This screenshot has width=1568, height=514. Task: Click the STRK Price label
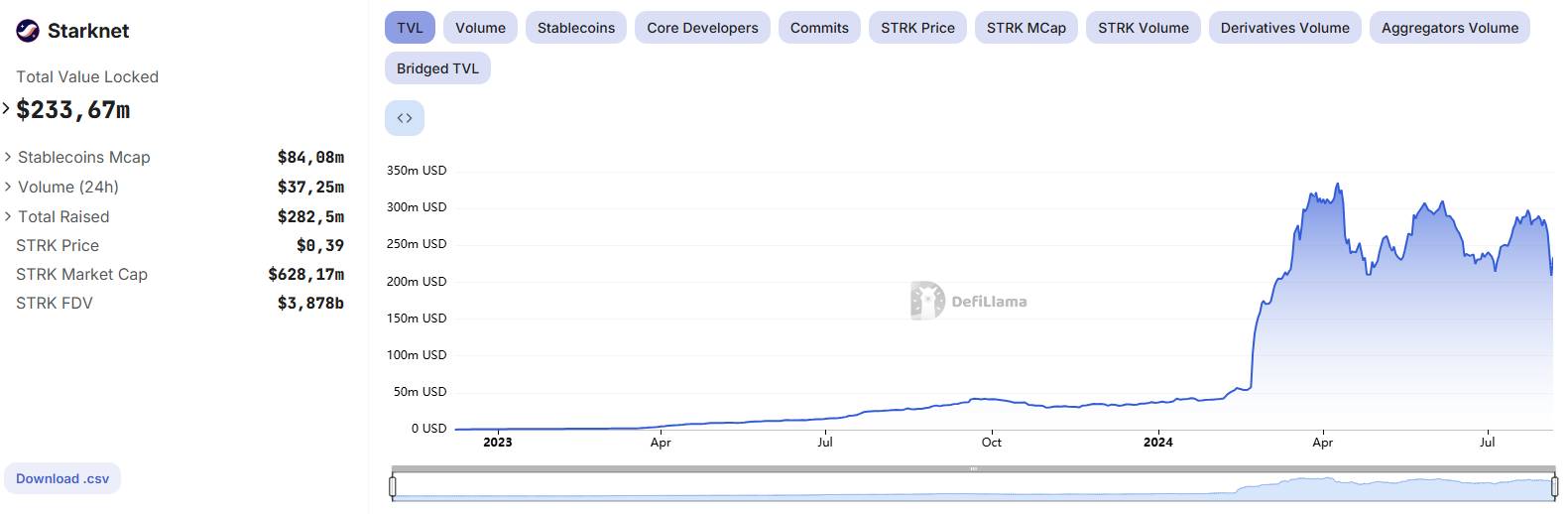[x=58, y=245]
